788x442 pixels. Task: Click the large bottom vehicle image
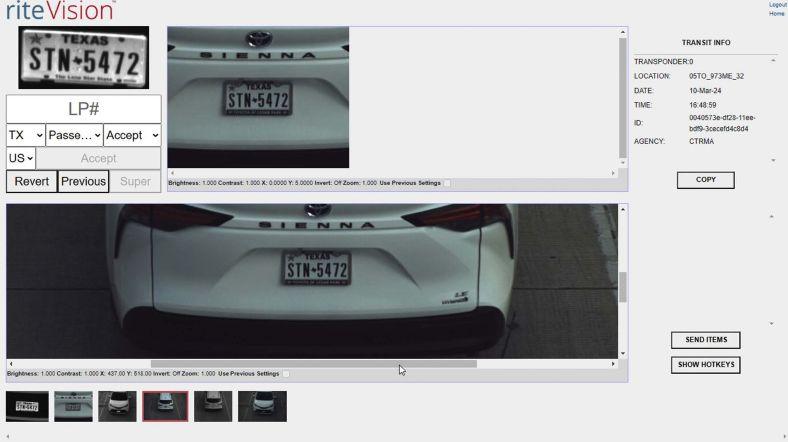(312, 281)
